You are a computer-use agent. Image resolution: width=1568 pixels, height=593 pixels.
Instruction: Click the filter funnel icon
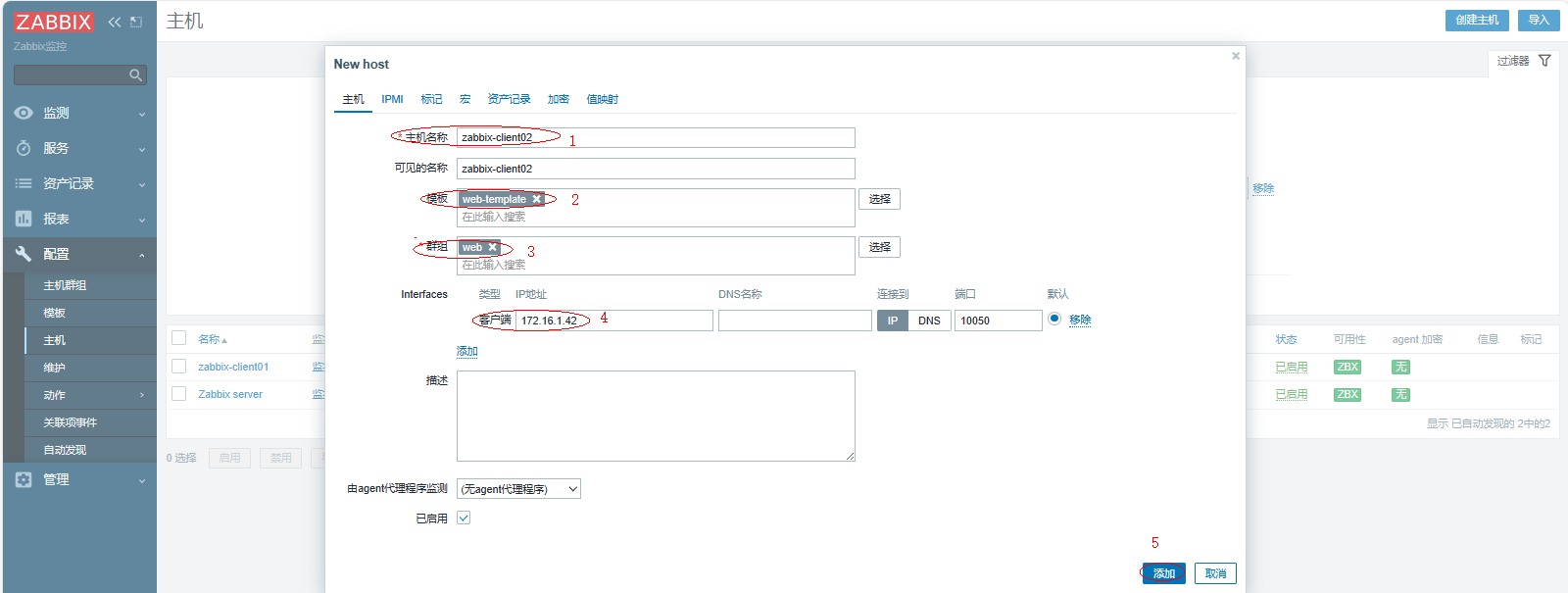pyautogui.click(x=1544, y=61)
